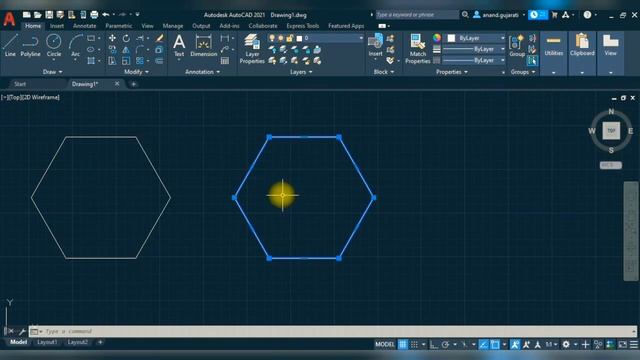Toggle object snap tracking in status bar
This screenshot has height=360, width=640.
483,344
